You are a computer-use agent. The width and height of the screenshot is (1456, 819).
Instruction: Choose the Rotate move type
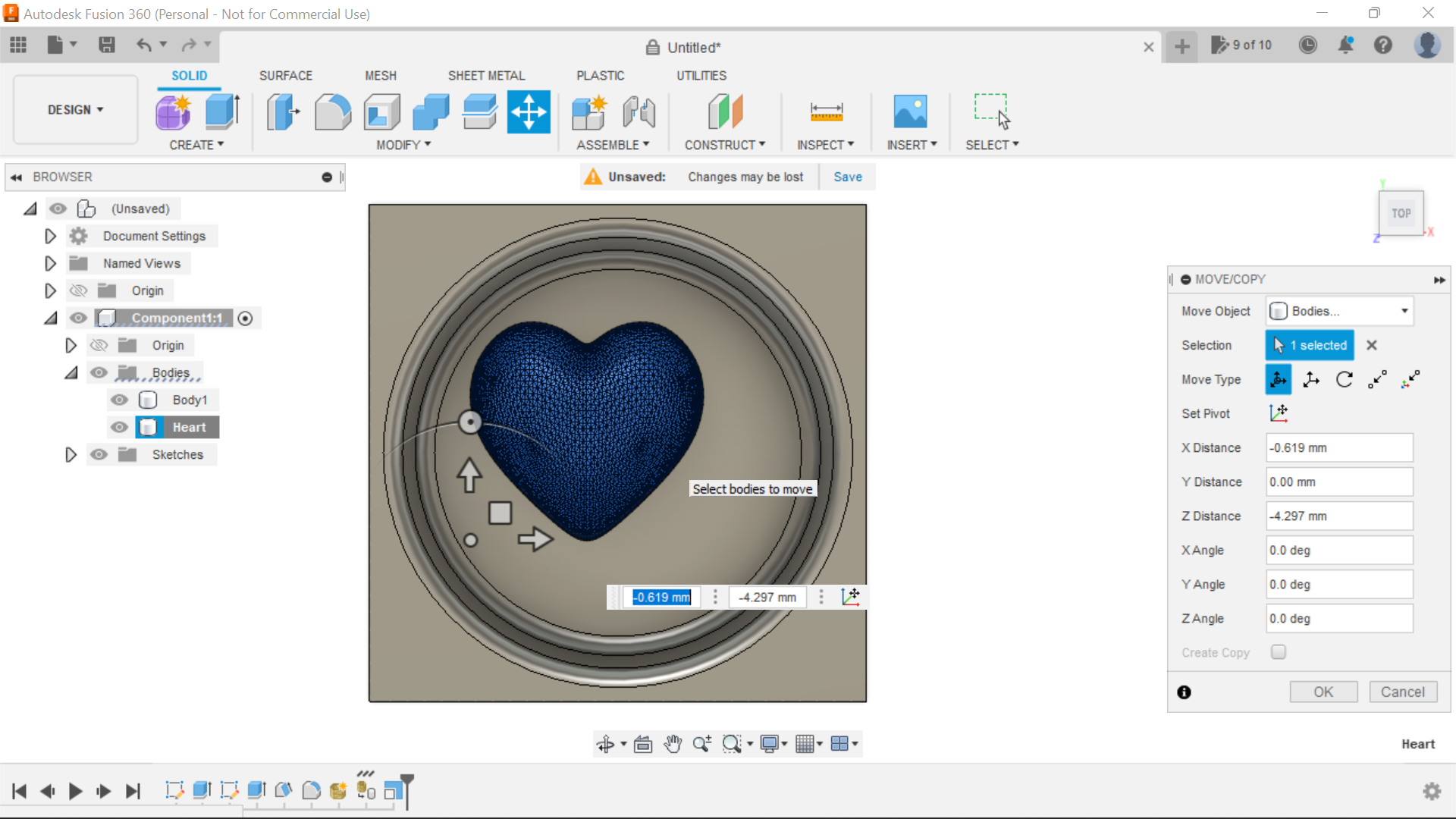point(1345,379)
